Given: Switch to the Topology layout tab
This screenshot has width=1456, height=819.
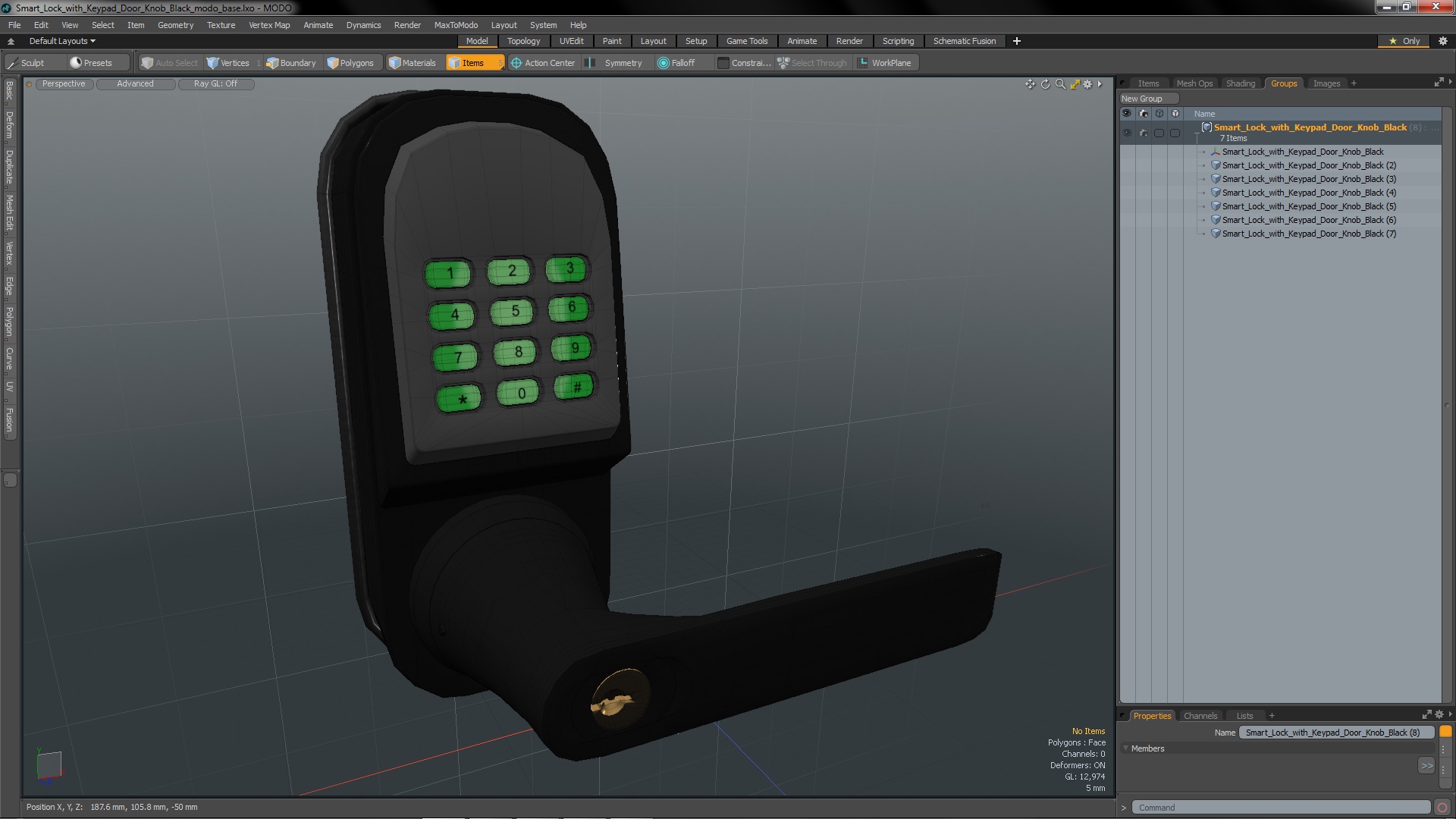Looking at the screenshot, I should tap(523, 41).
